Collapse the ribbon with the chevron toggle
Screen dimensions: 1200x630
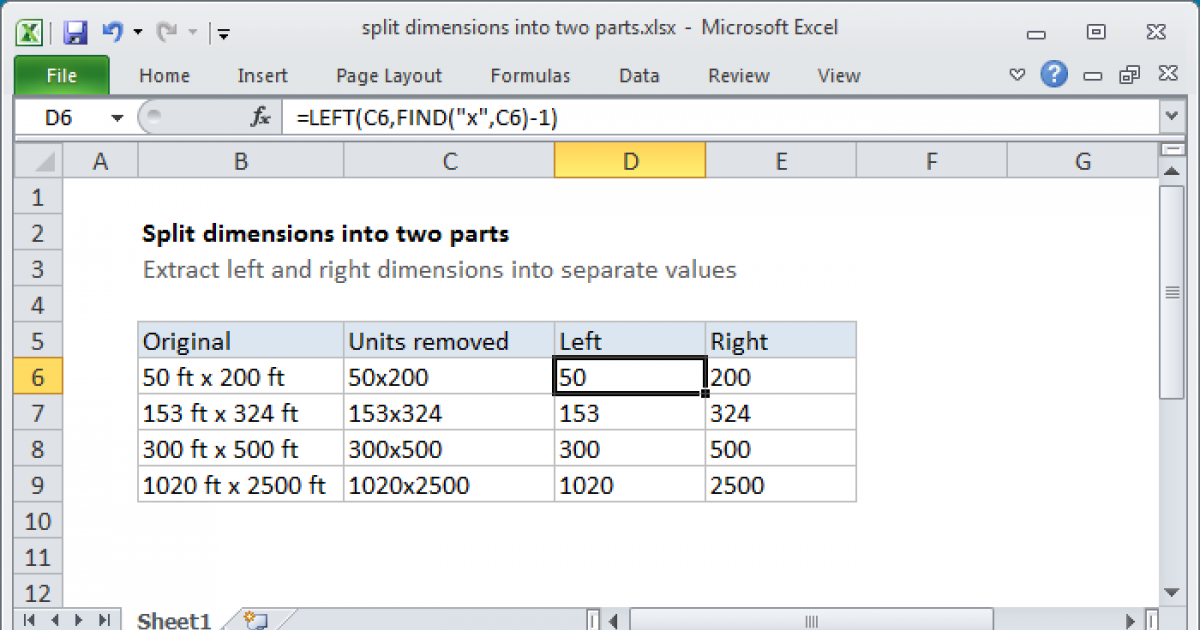1017,75
